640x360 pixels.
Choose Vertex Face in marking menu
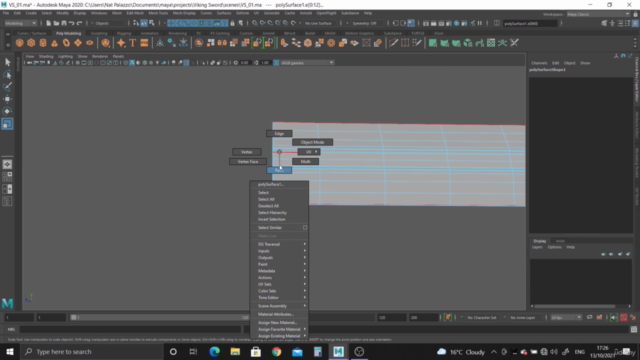coord(248,162)
